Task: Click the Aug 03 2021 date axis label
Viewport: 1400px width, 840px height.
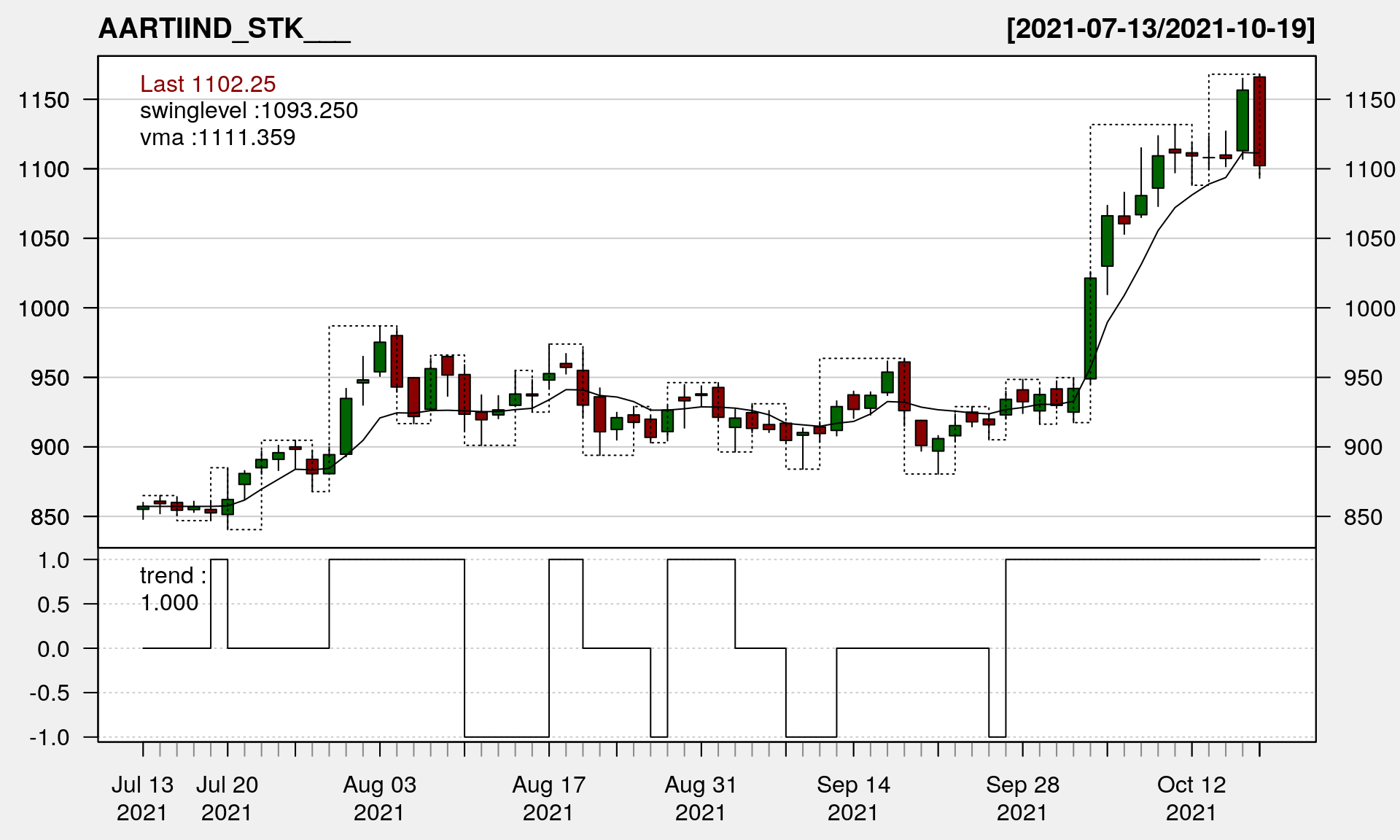Action: click(x=379, y=798)
